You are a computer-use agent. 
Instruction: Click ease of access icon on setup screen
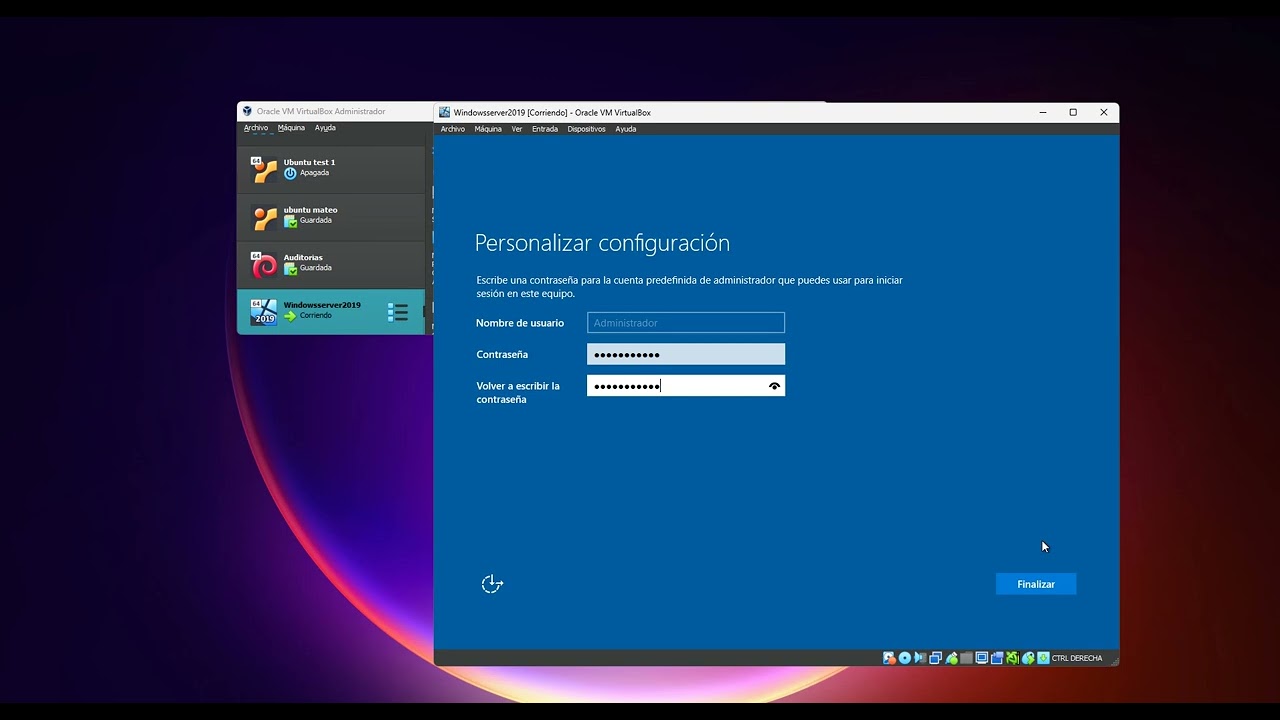tap(492, 584)
